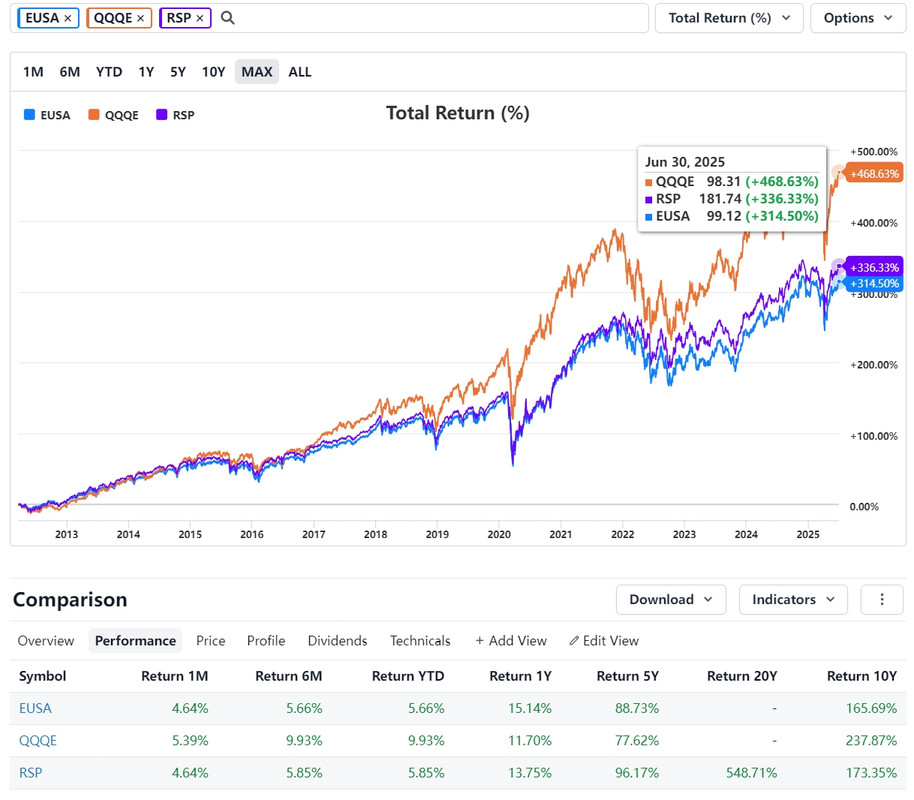Click the plus icon on Add View
The width and height of the screenshot is (914, 800).
[480, 641]
